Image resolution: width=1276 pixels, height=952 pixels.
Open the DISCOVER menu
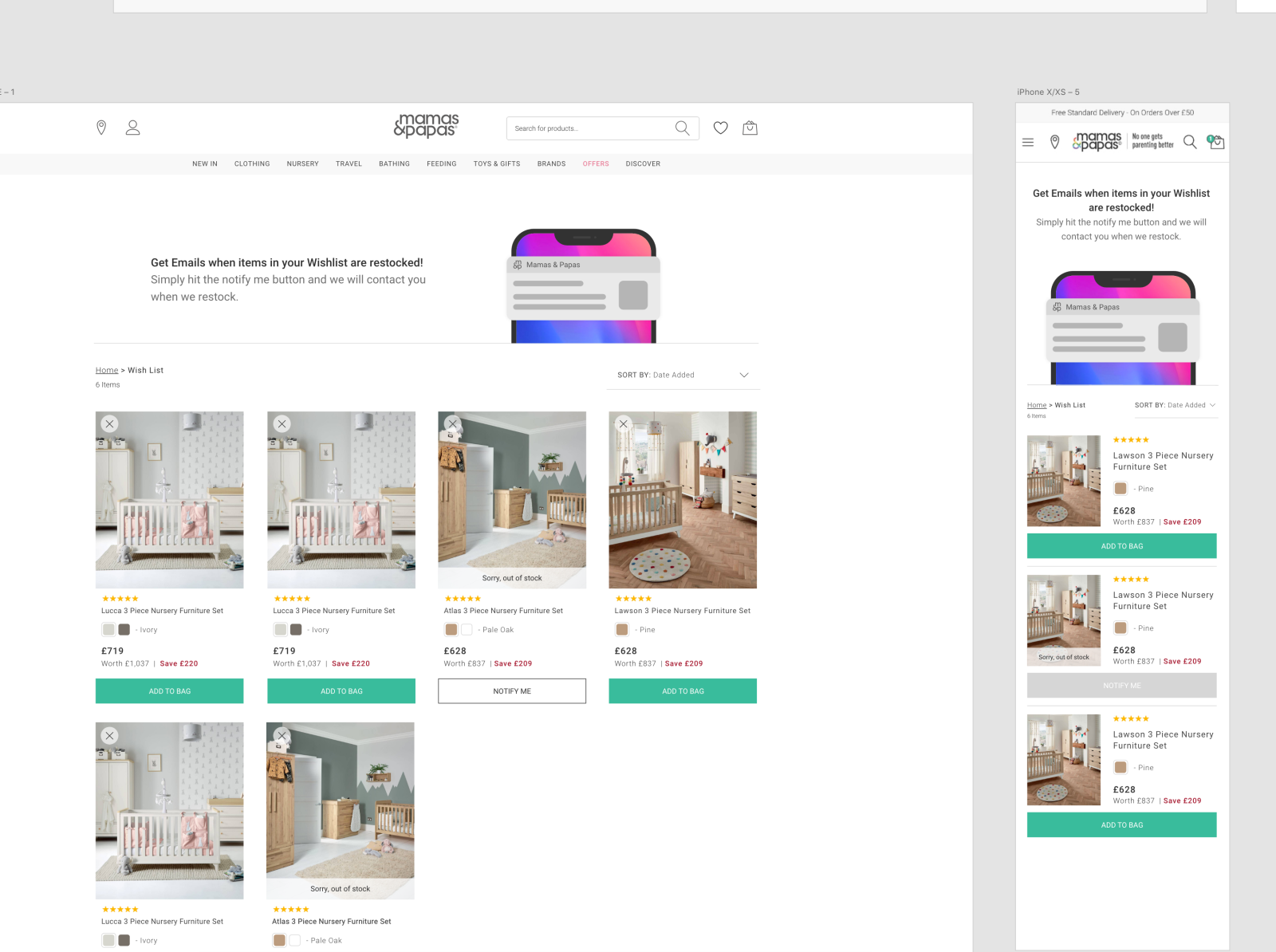tap(643, 164)
